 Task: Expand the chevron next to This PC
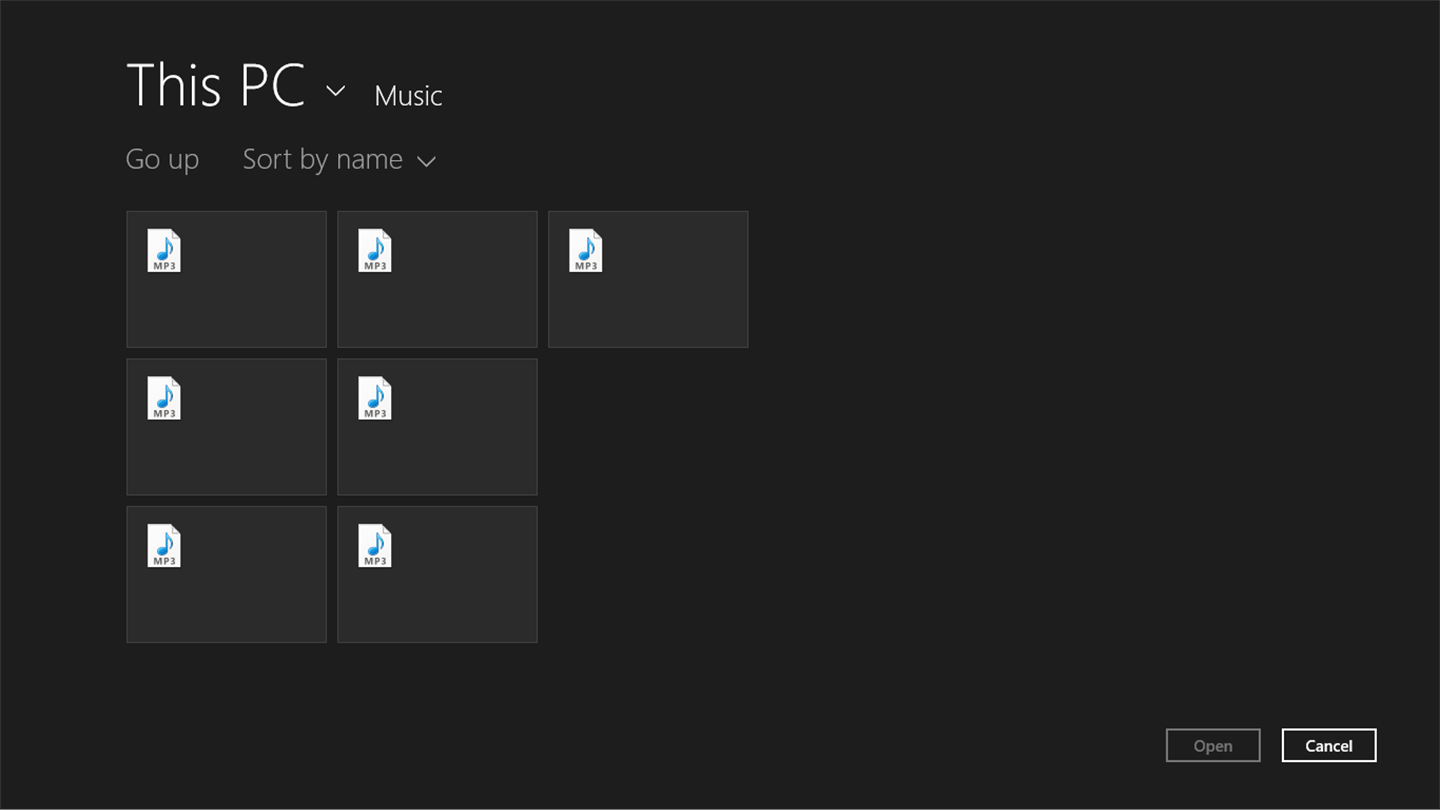tap(336, 91)
